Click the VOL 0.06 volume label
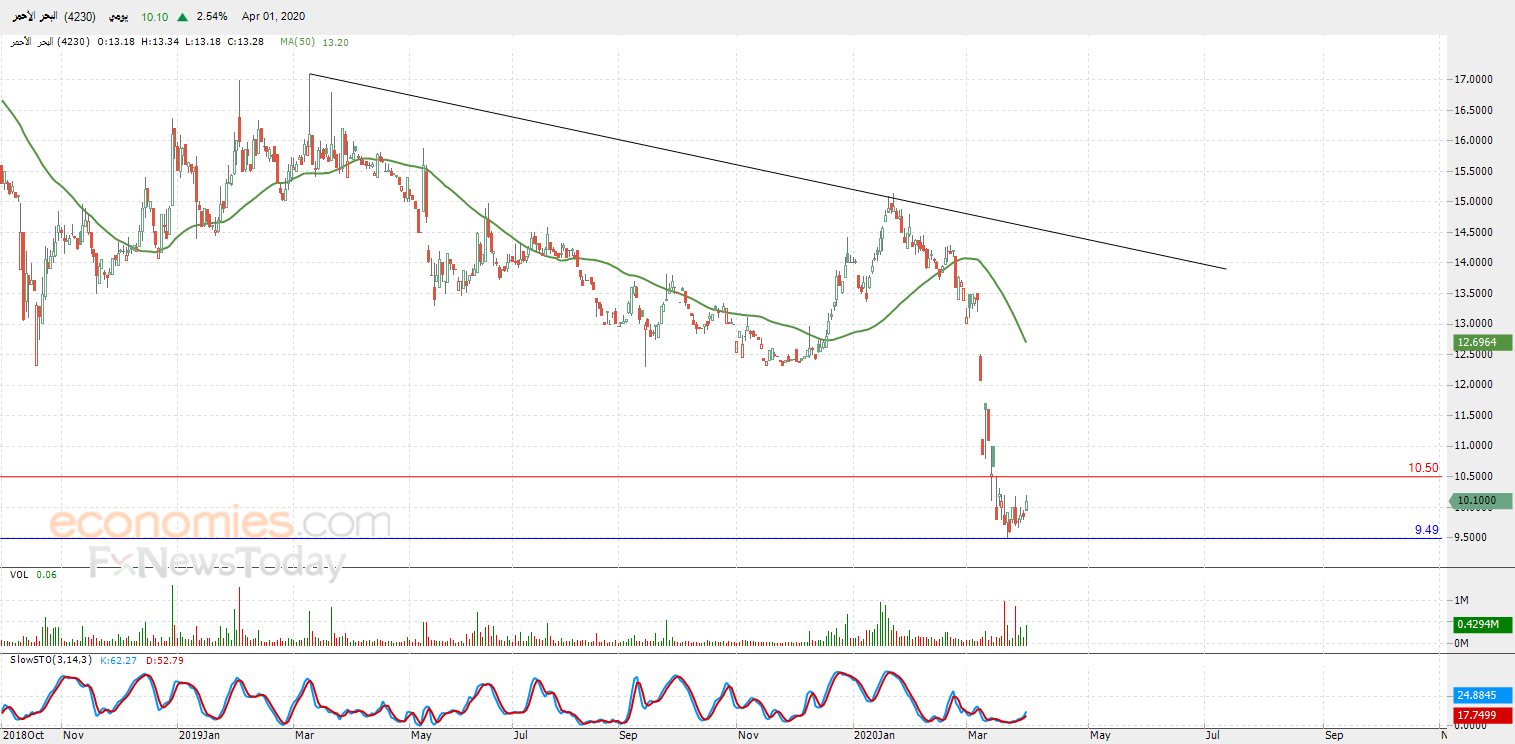 pos(34,575)
